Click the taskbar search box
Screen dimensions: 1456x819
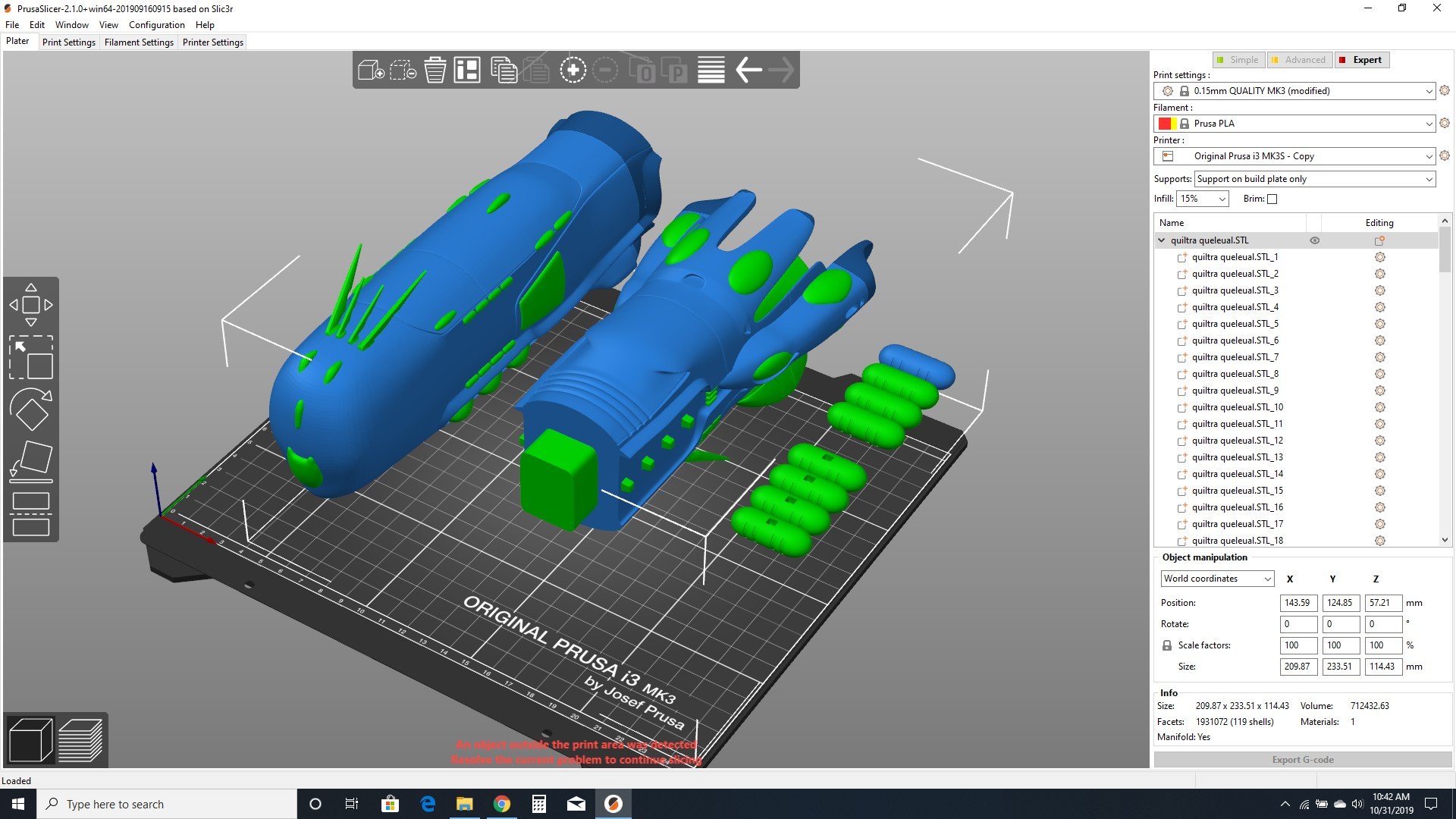[x=167, y=804]
